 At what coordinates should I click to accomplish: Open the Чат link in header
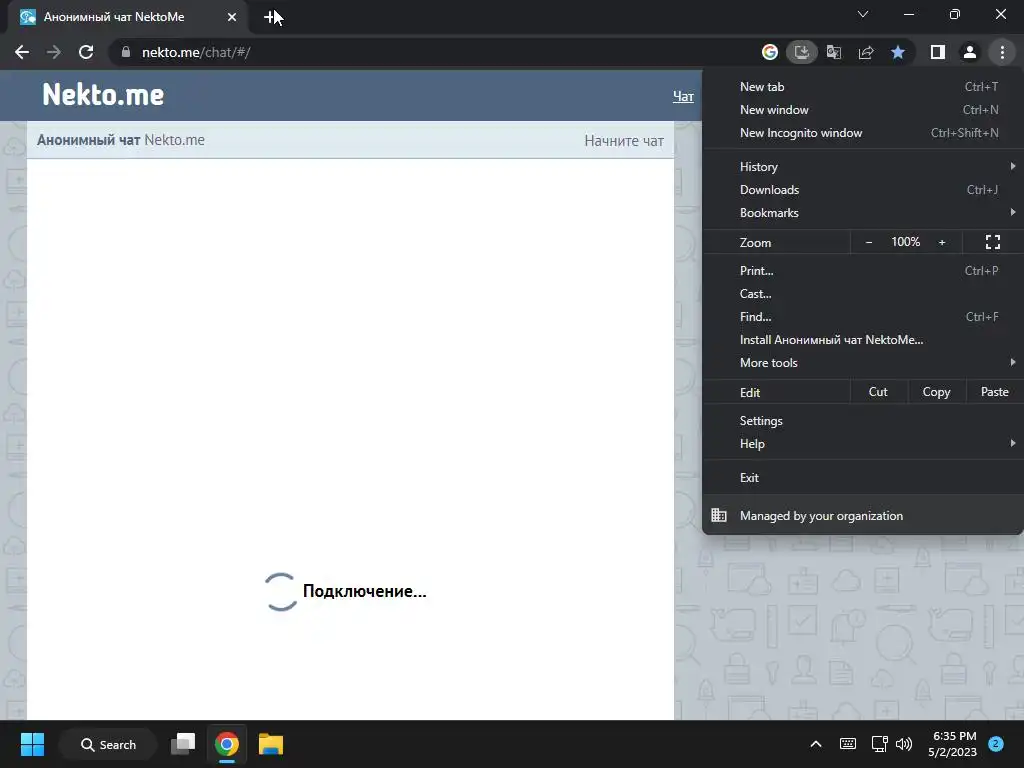[x=683, y=96]
